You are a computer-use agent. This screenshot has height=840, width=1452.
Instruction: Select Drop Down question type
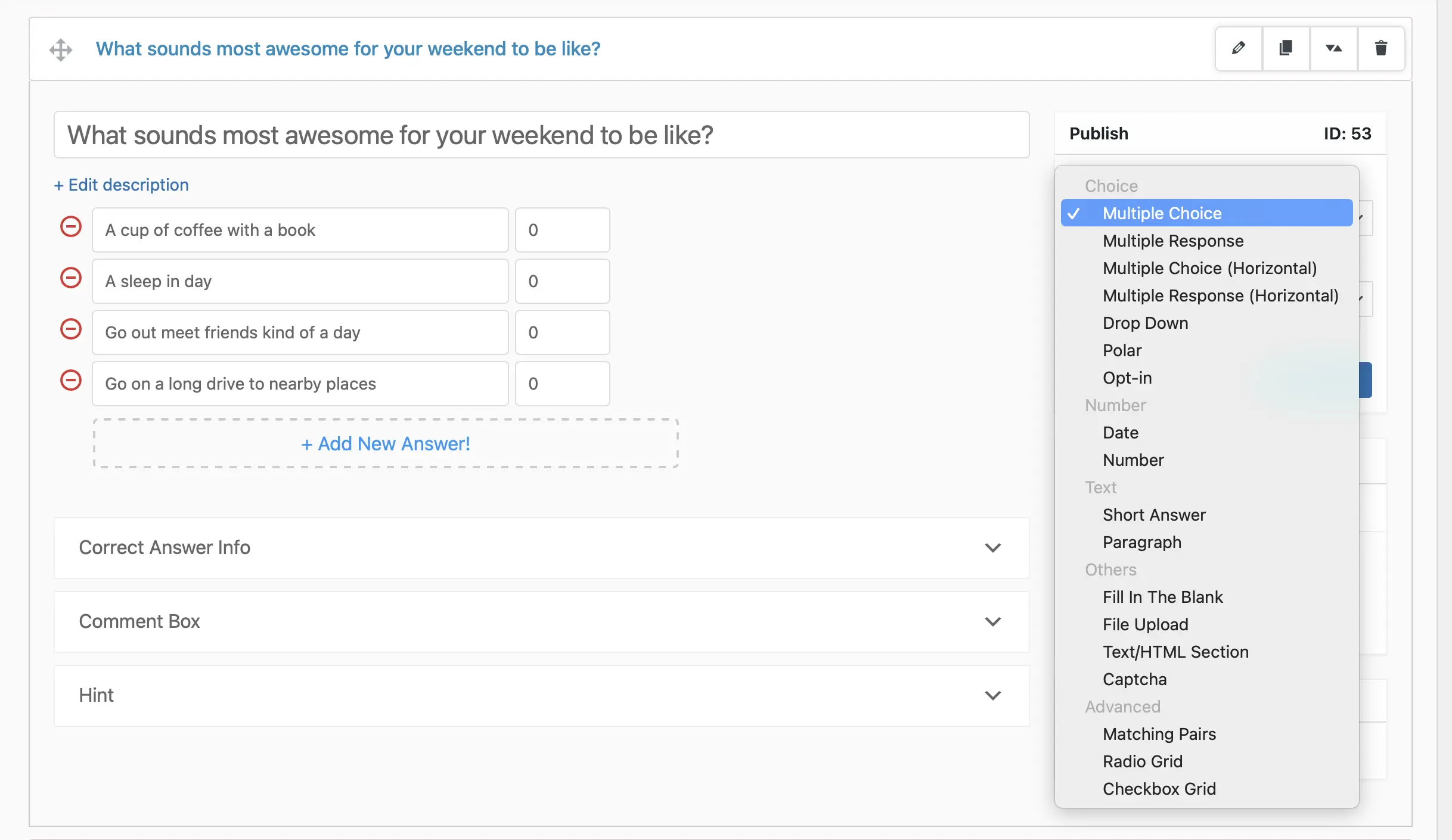(x=1145, y=322)
